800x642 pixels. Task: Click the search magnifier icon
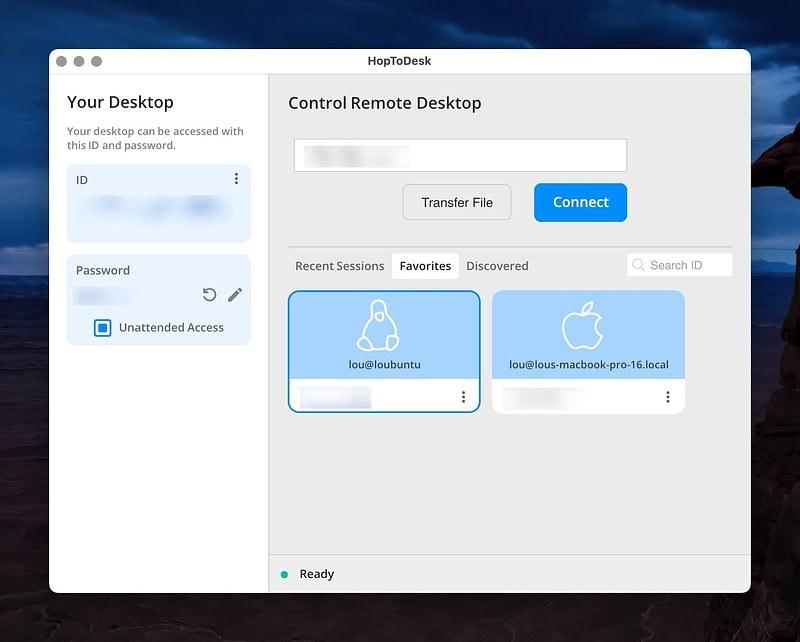(638, 265)
